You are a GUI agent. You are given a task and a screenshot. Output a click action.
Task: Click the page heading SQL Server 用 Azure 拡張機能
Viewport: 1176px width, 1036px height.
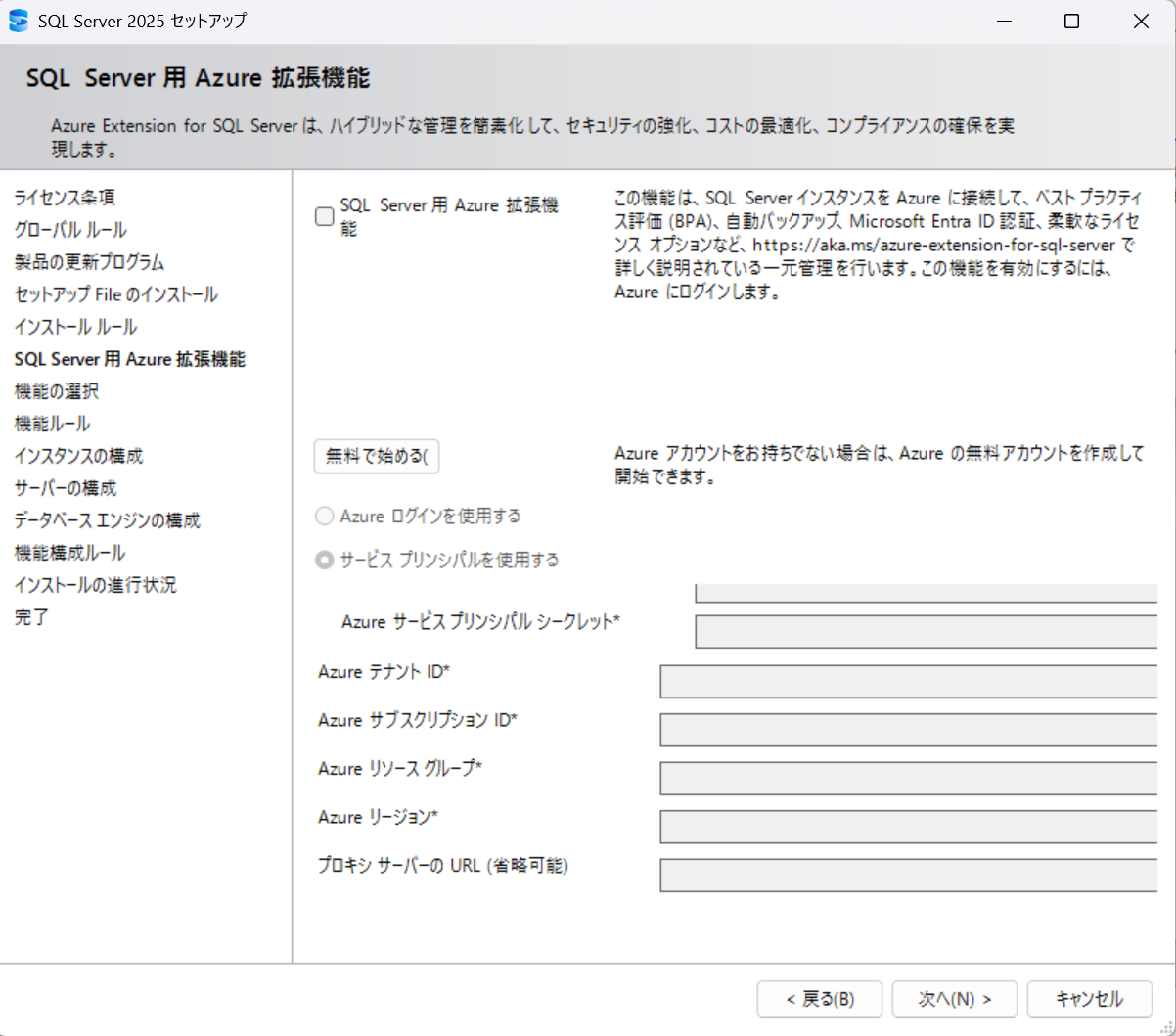pyautogui.click(x=198, y=78)
